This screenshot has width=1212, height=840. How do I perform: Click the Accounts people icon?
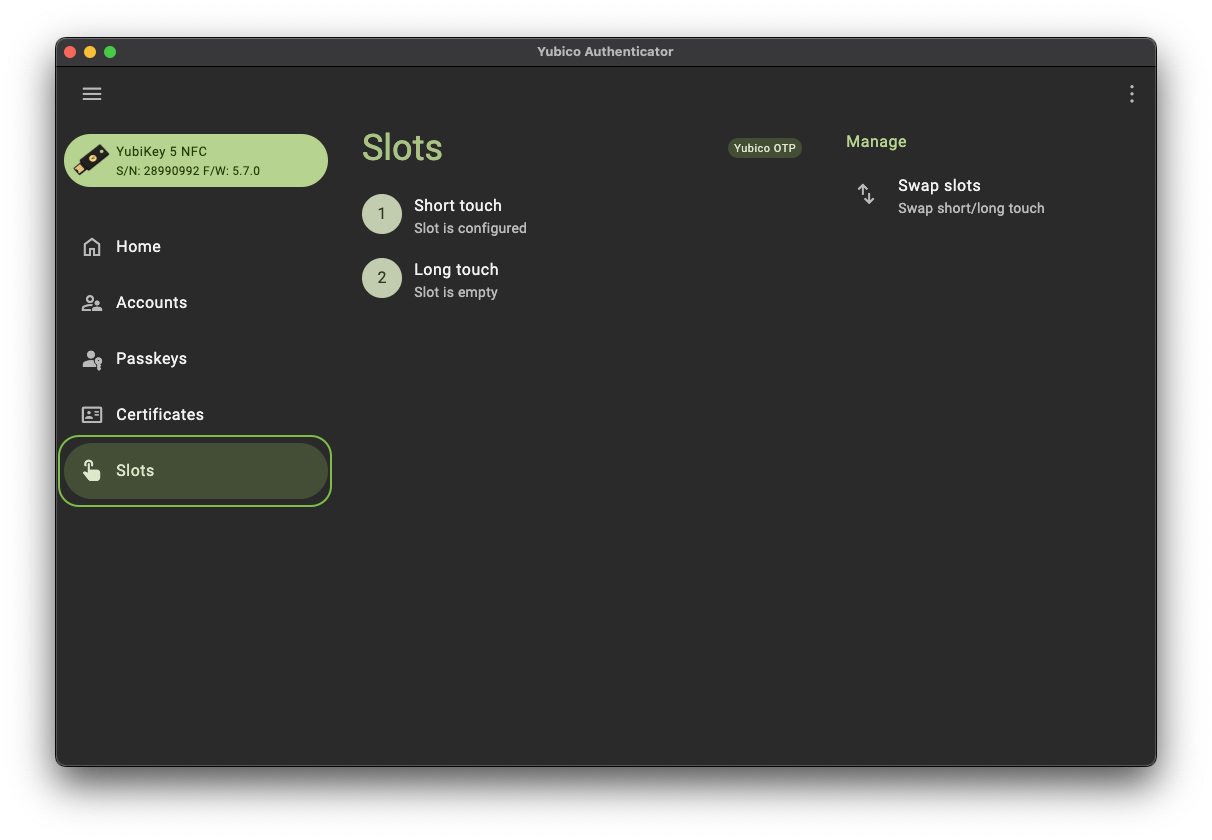[92, 303]
